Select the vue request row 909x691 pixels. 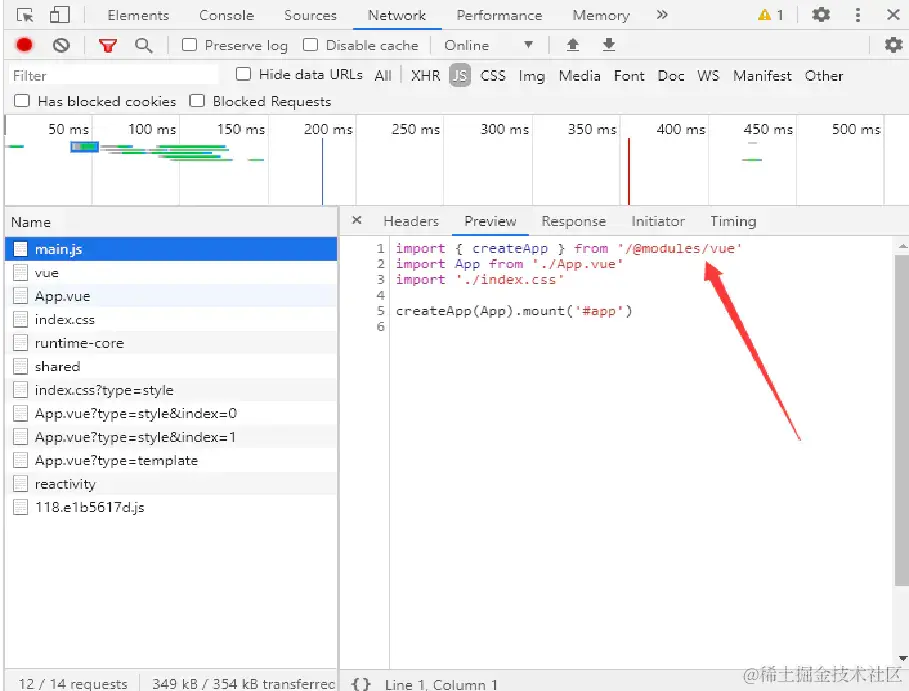point(171,272)
